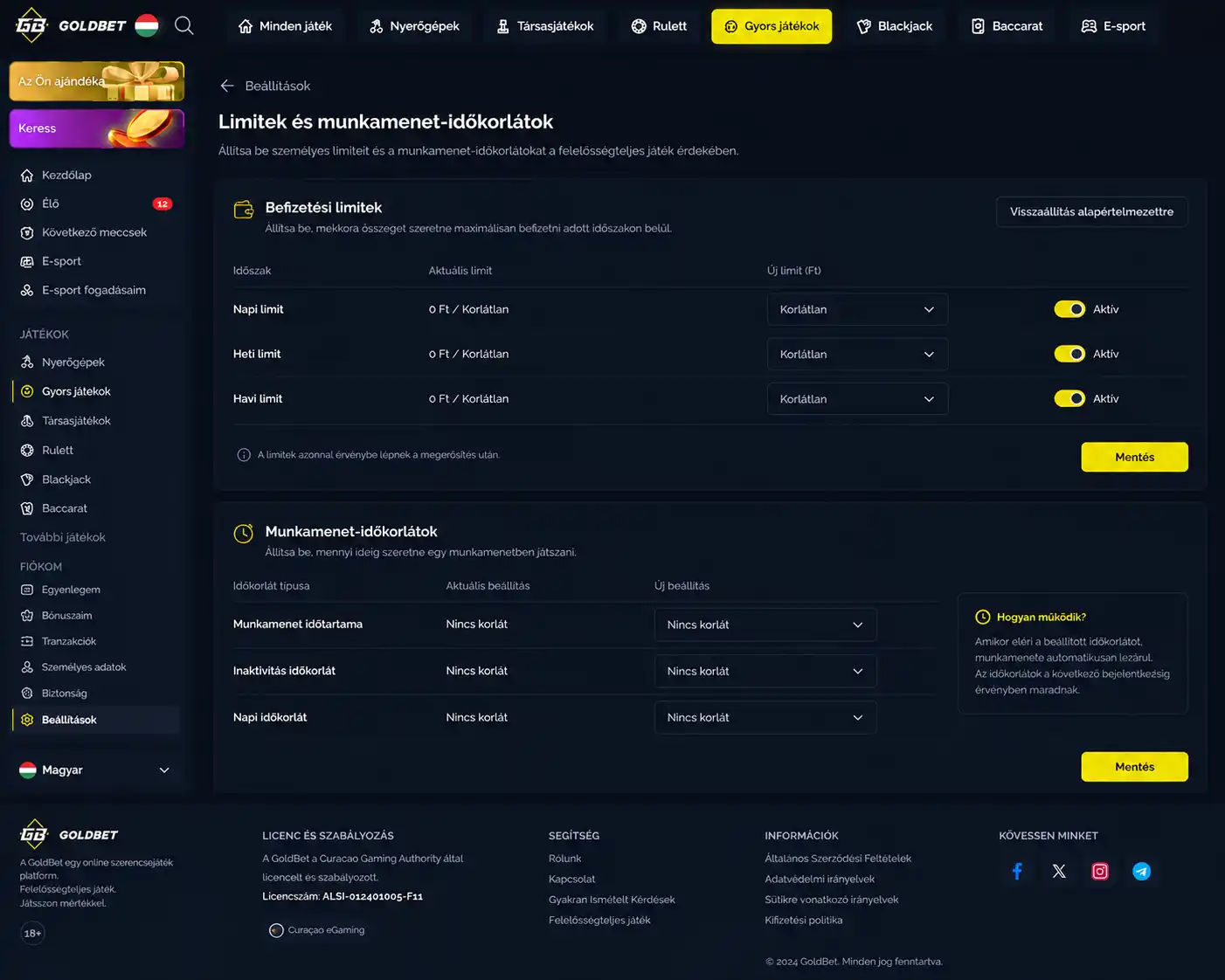Open Felelősségteljes játék footer link
Image resolution: width=1225 pixels, height=980 pixels.
599,920
